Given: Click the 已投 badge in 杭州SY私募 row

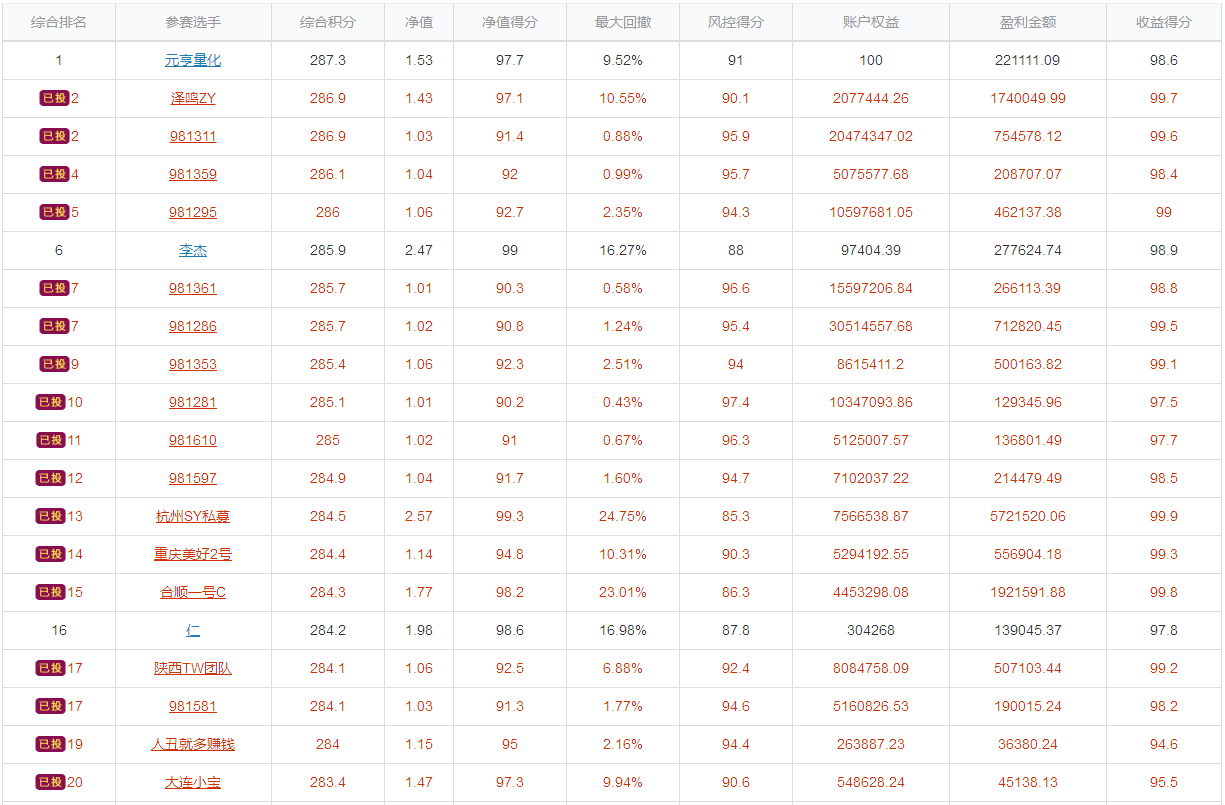Looking at the screenshot, I should click(50, 516).
